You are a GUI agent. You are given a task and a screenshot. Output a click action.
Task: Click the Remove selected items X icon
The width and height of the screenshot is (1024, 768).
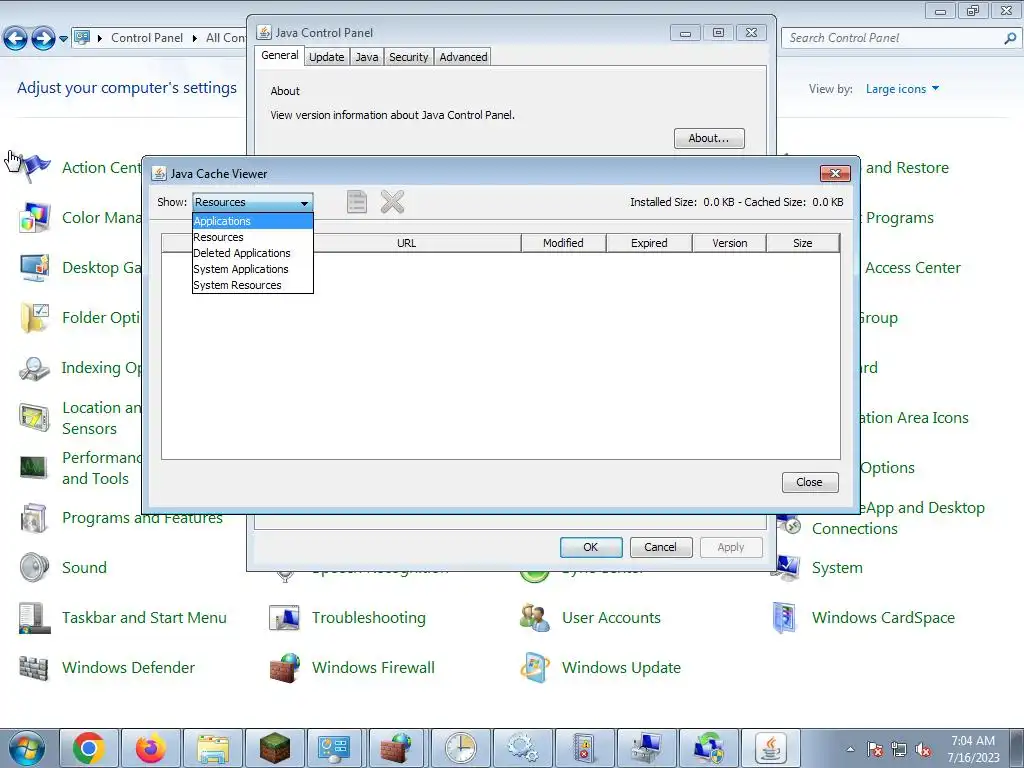392,202
